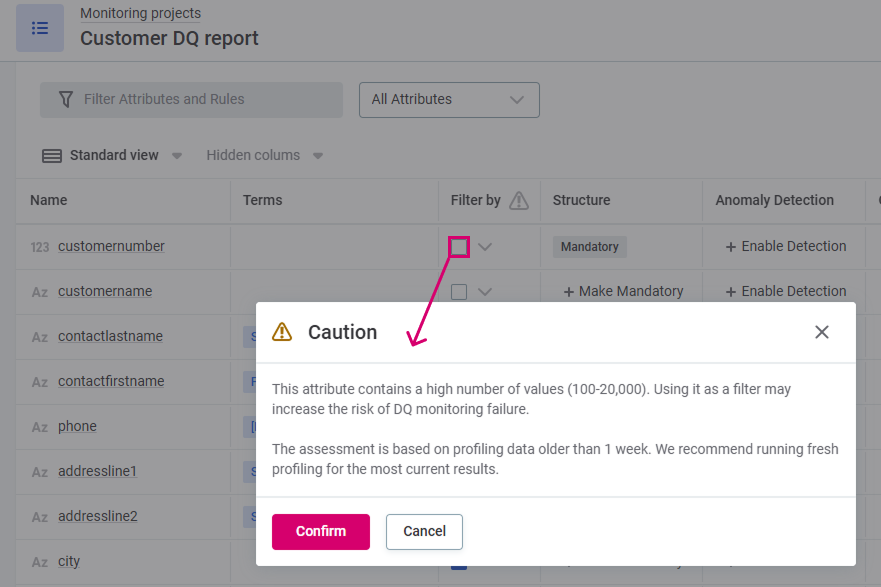Image resolution: width=881 pixels, height=587 pixels.
Task: Click the Confirm button in the dialog
Action: [320, 531]
